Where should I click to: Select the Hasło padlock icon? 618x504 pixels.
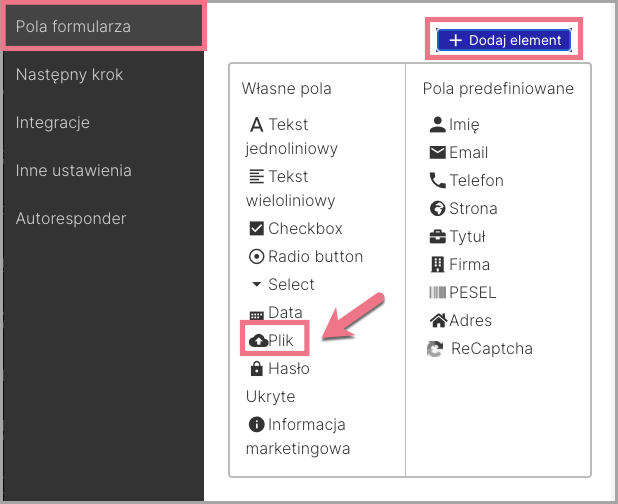click(x=257, y=369)
